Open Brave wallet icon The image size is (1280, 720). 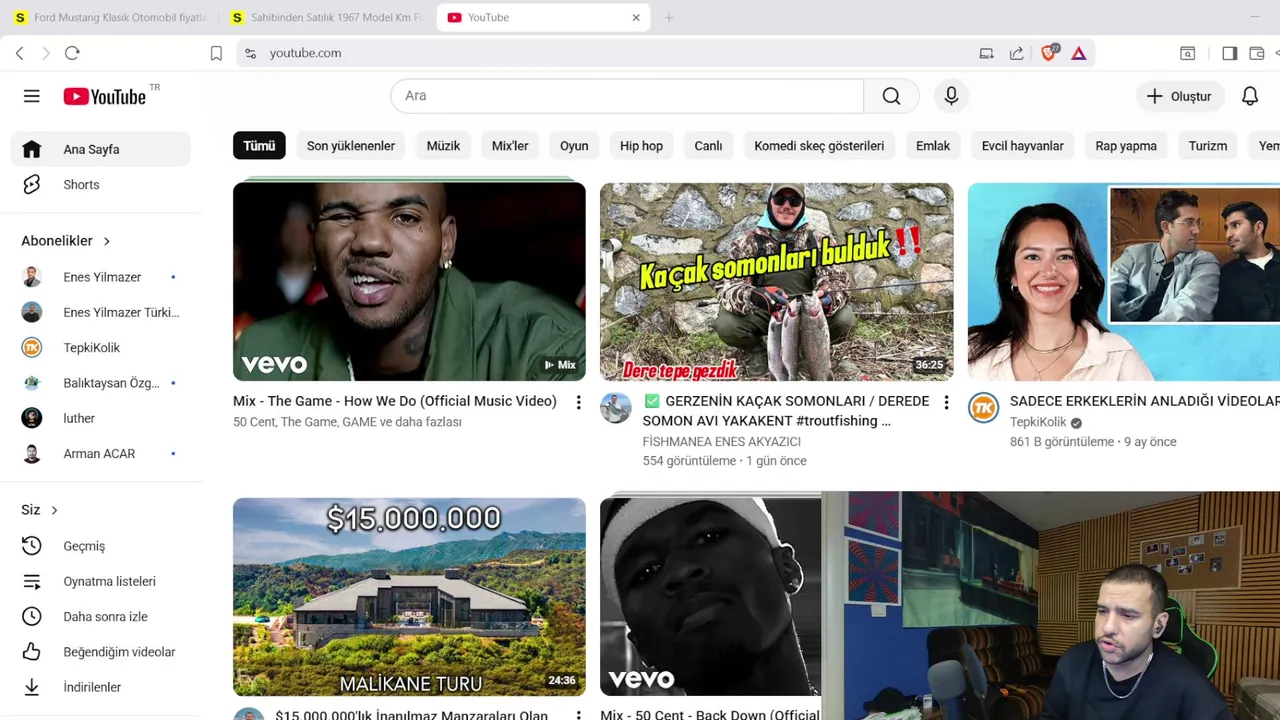coord(1257,53)
